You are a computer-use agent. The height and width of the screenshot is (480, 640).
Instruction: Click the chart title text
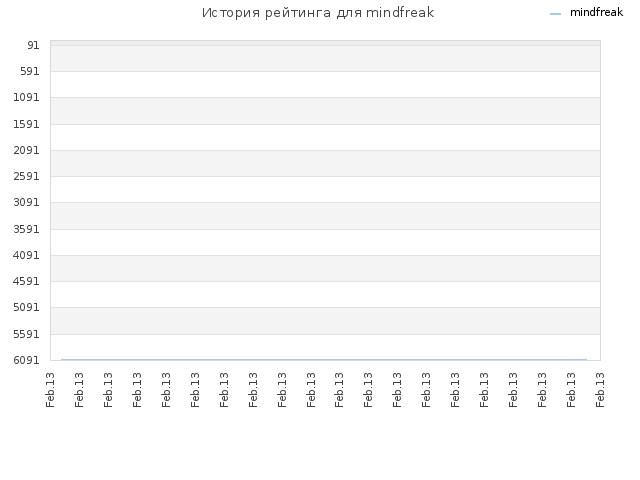[318, 13]
